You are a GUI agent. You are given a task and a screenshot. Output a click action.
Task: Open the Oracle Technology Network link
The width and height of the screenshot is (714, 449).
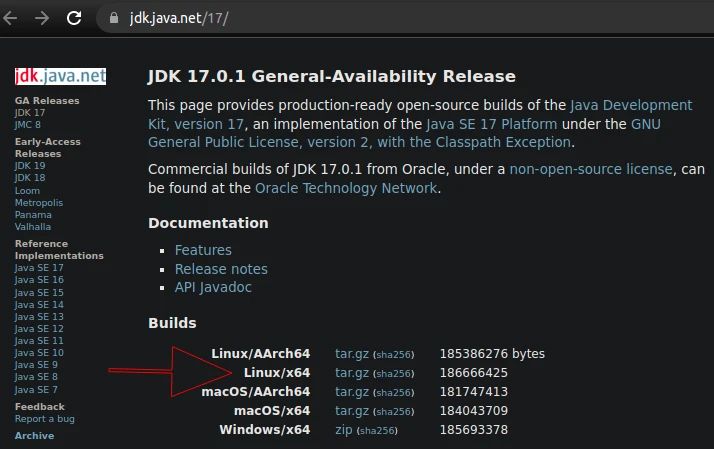(x=346, y=188)
